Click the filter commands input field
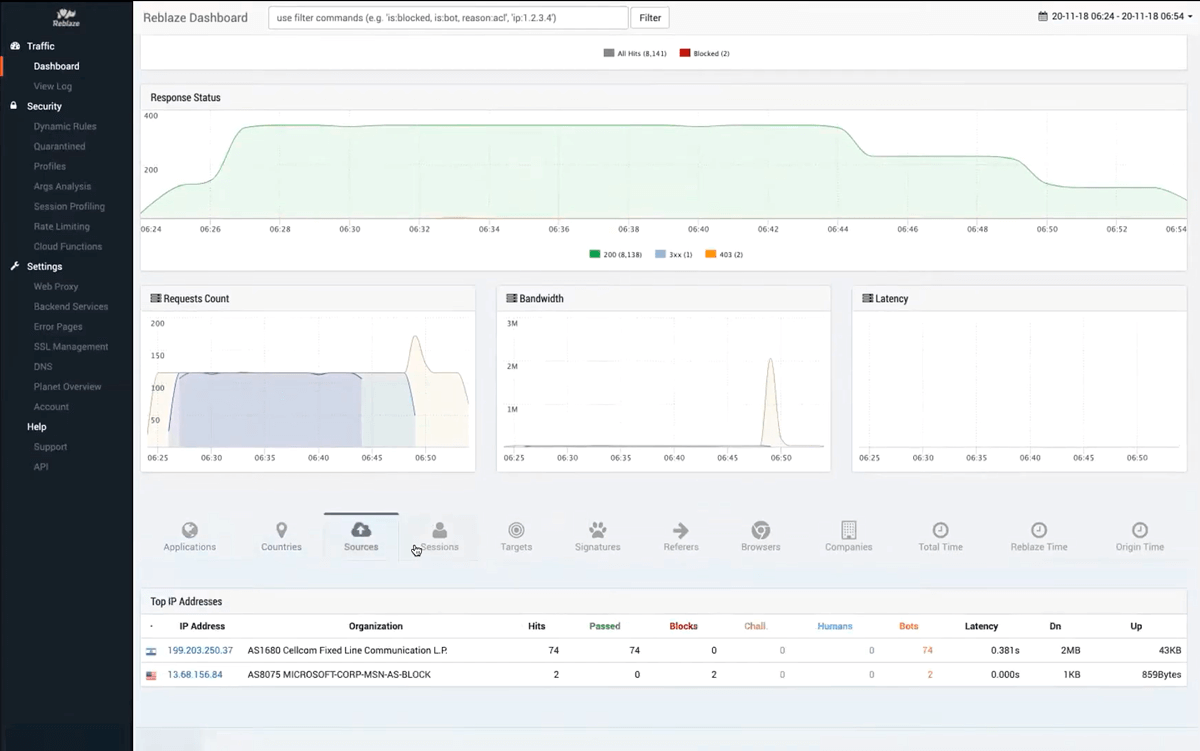The image size is (1200, 751). pos(448,17)
